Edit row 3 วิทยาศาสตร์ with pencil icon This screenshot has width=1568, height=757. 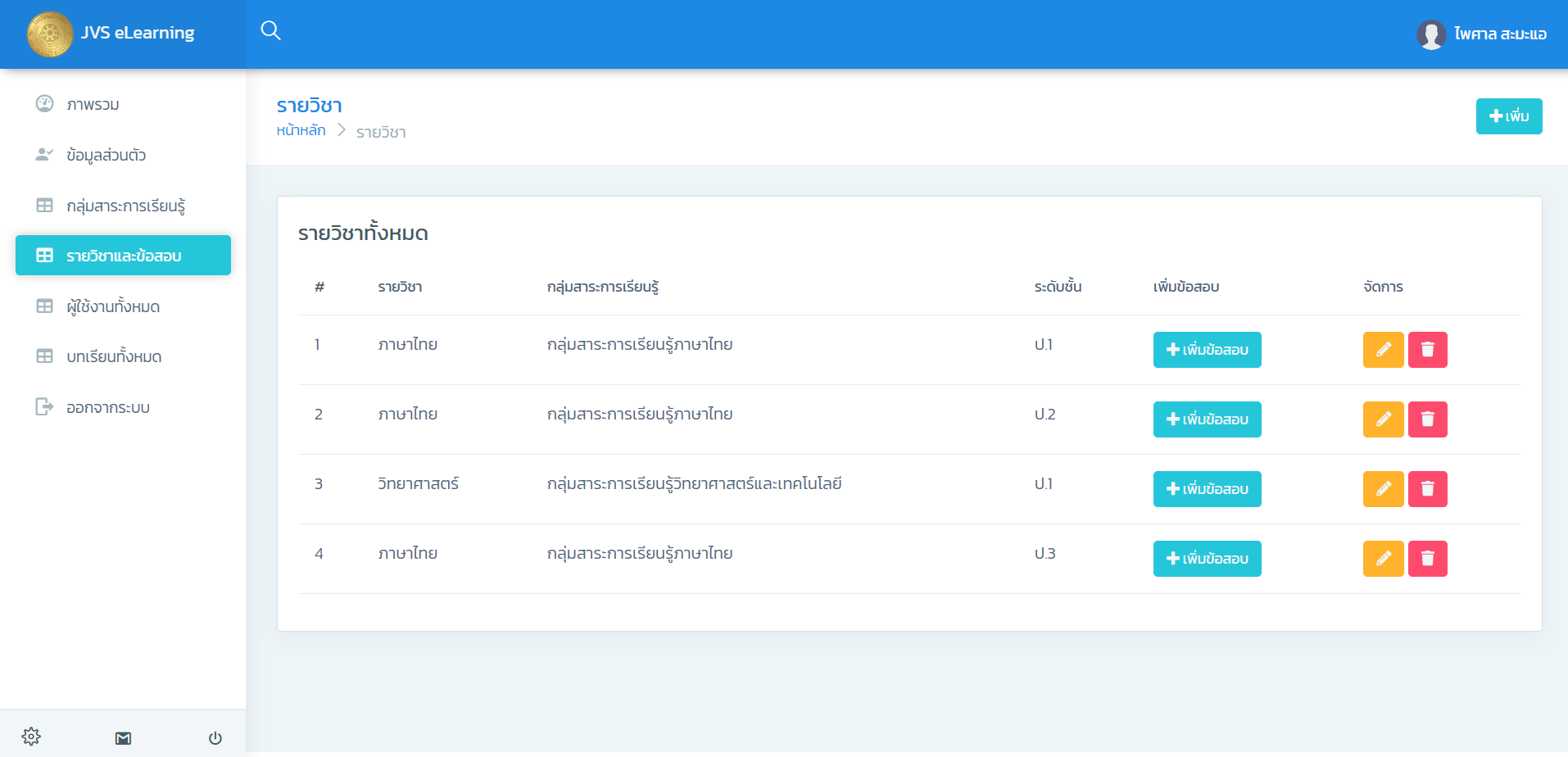[1383, 489]
